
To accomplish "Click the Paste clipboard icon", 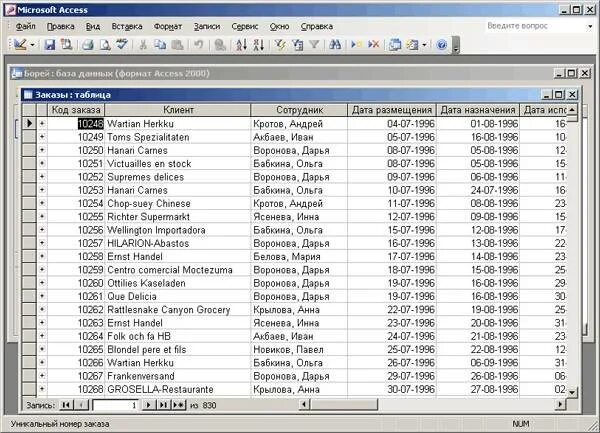I will pyautogui.click(x=177, y=45).
